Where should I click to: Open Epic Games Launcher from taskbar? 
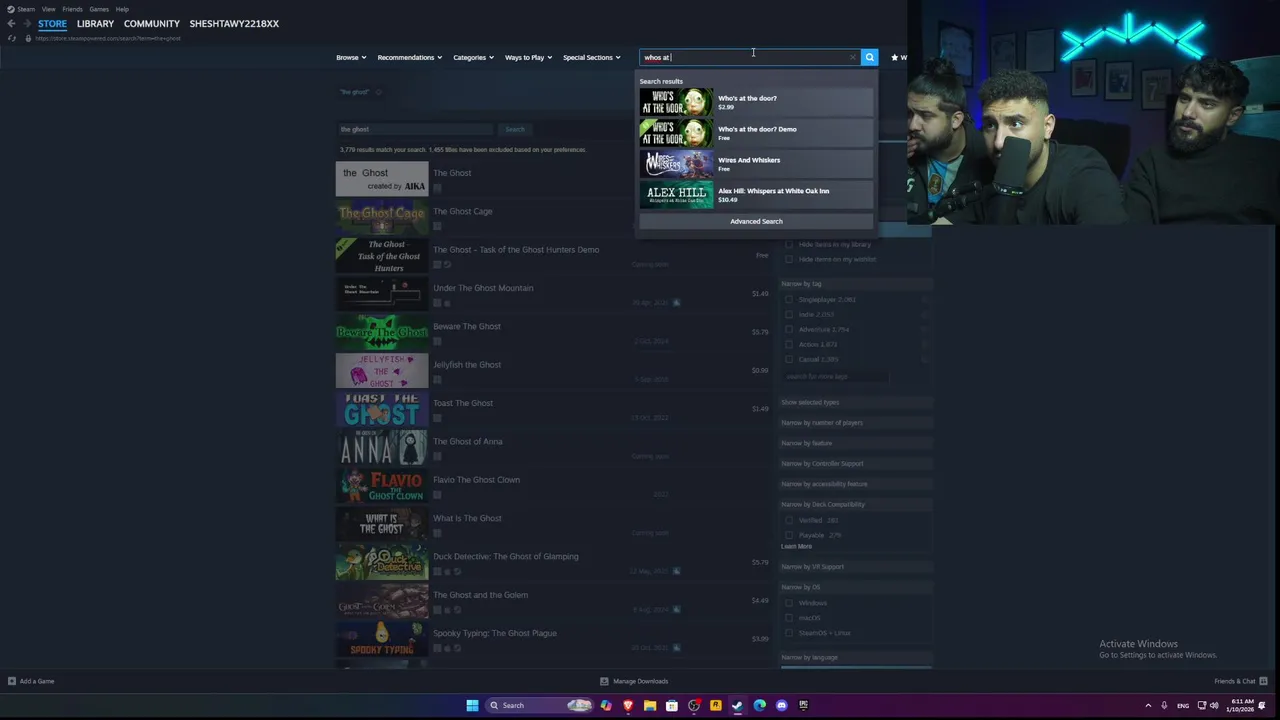point(803,705)
